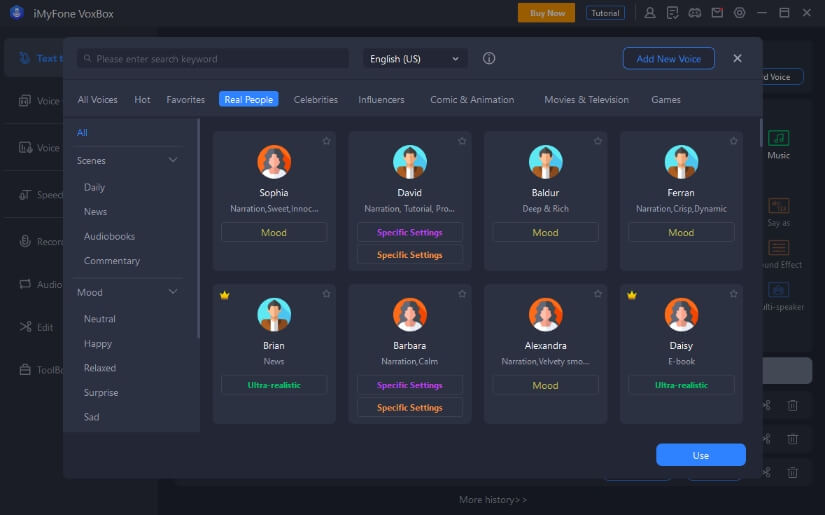Click Brian's Ultra-realistic button
825x515 pixels.
point(274,385)
